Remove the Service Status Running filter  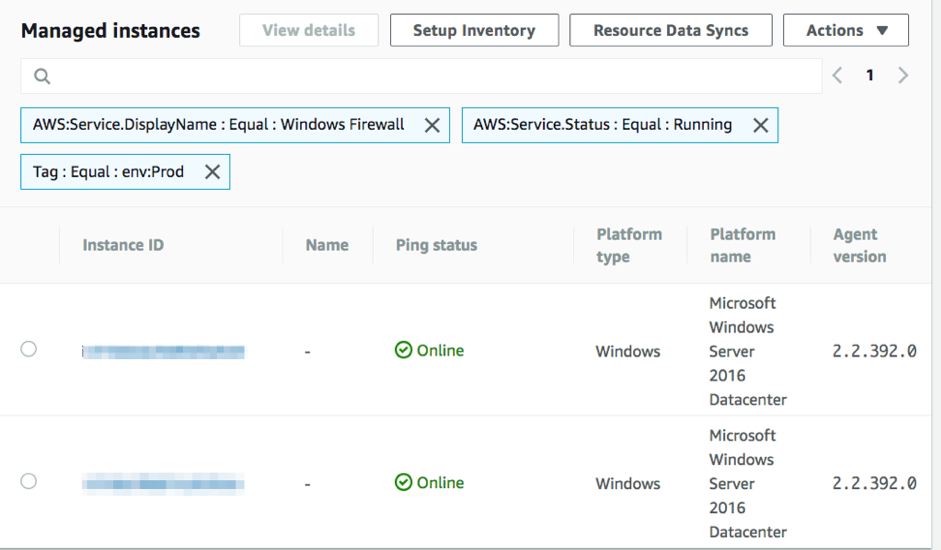point(761,125)
